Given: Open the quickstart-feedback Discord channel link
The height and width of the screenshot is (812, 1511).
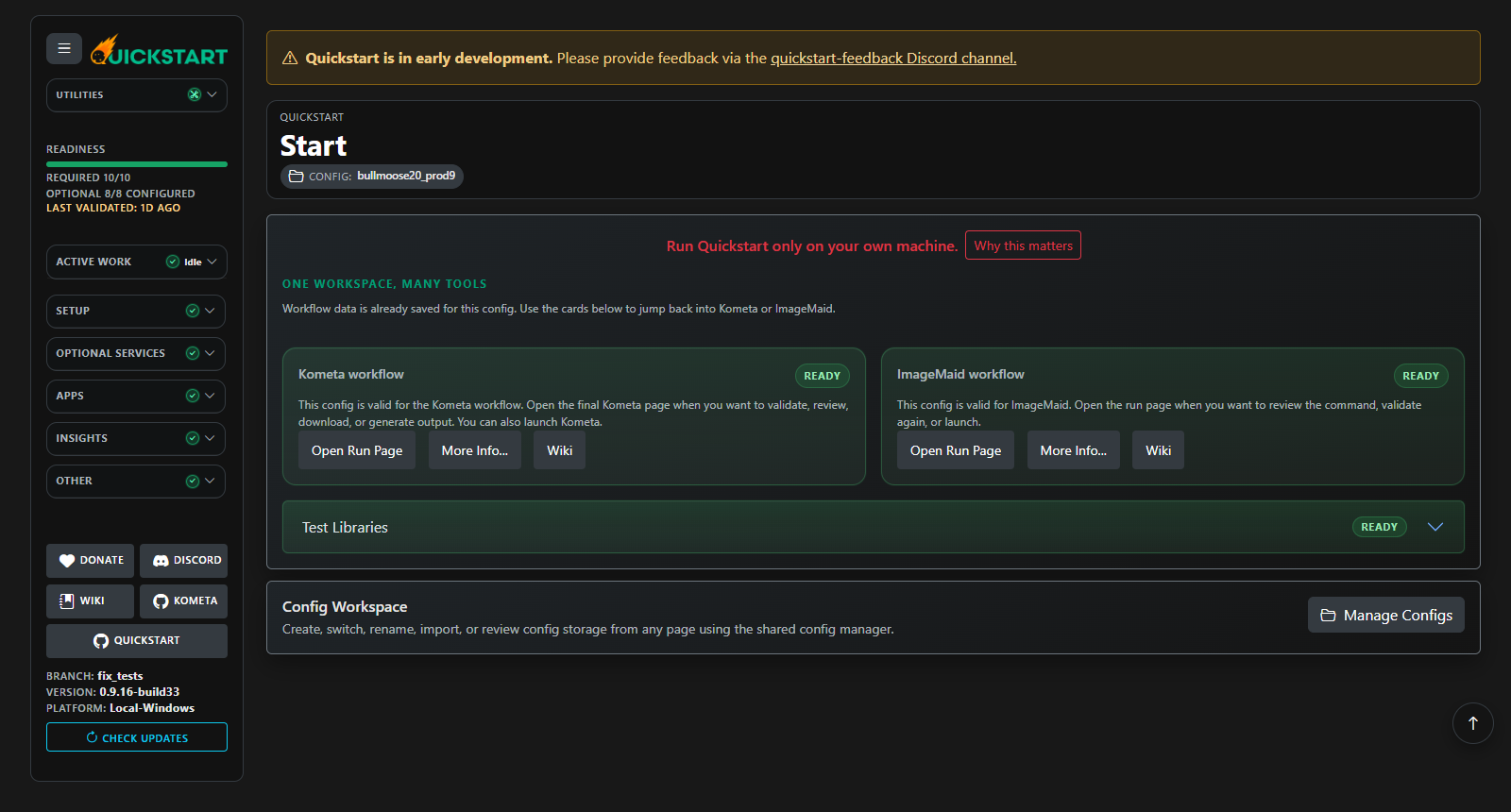Looking at the screenshot, I should (893, 58).
